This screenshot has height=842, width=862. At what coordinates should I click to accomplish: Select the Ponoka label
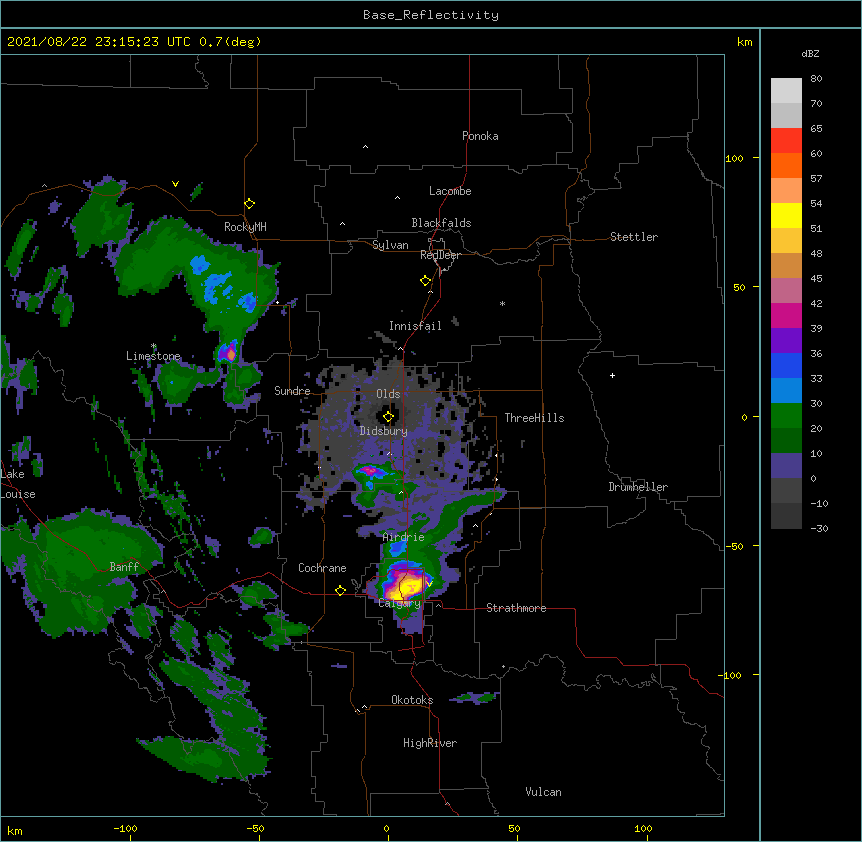click(480, 136)
